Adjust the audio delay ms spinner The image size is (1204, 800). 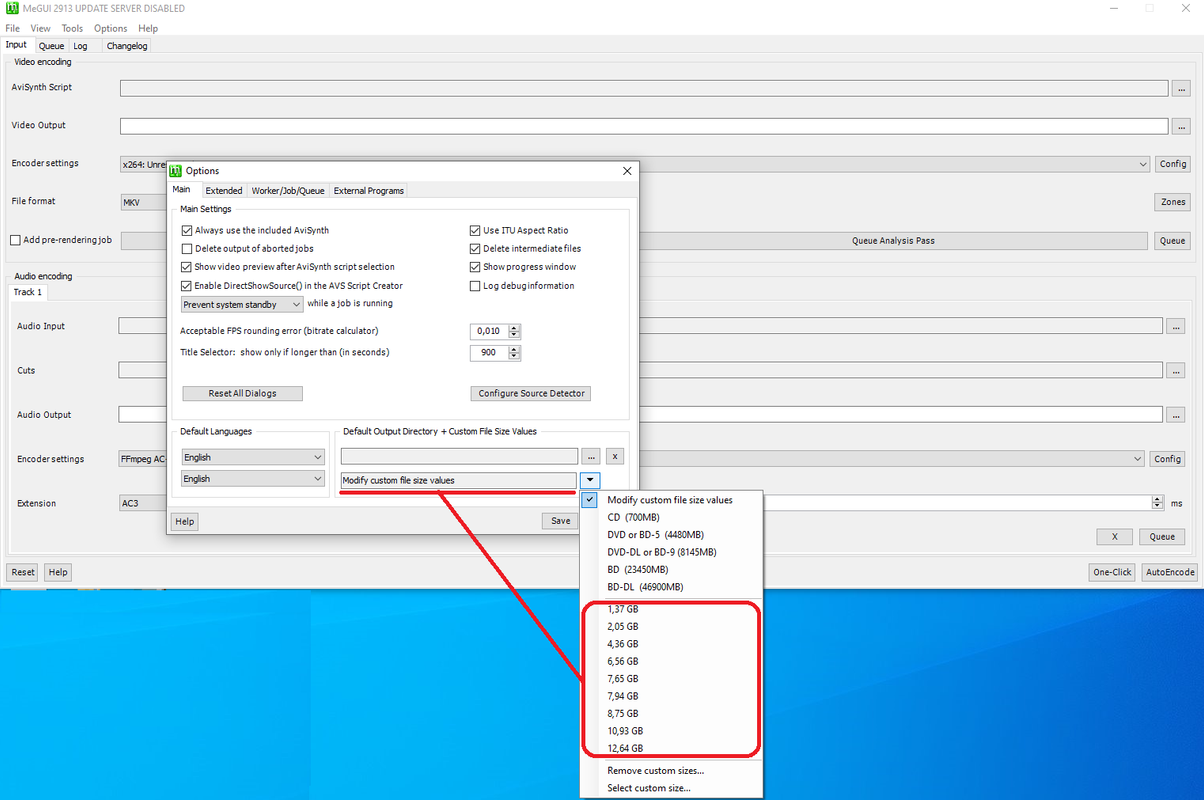[1159, 503]
